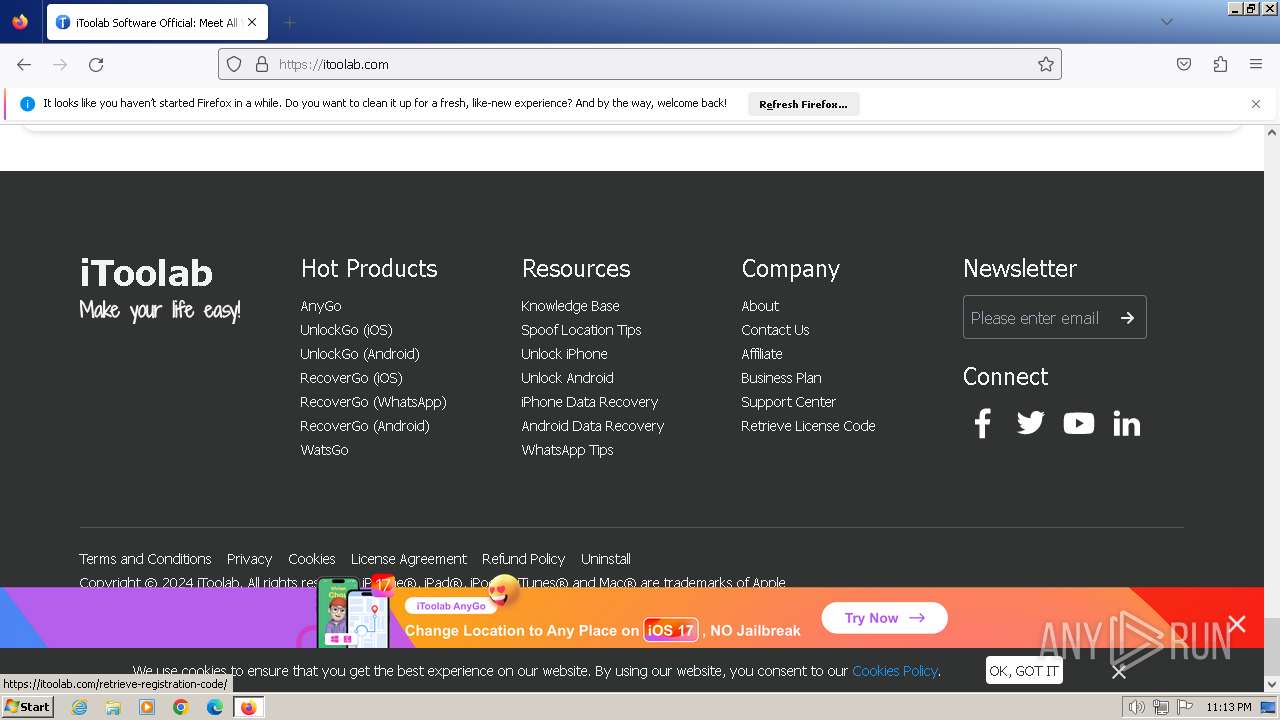Open RecoverGo (WhatsApp) link
The height and width of the screenshot is (720, 1280).
[373, 402]
